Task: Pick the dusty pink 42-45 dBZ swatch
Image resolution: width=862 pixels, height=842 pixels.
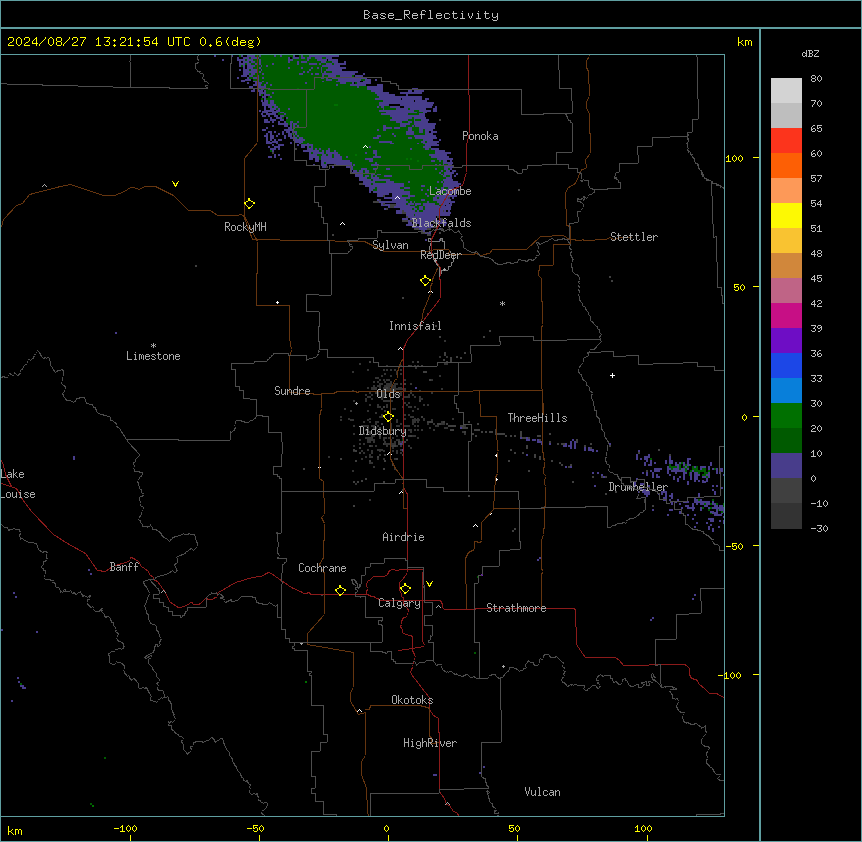Action: click(786, 290)
